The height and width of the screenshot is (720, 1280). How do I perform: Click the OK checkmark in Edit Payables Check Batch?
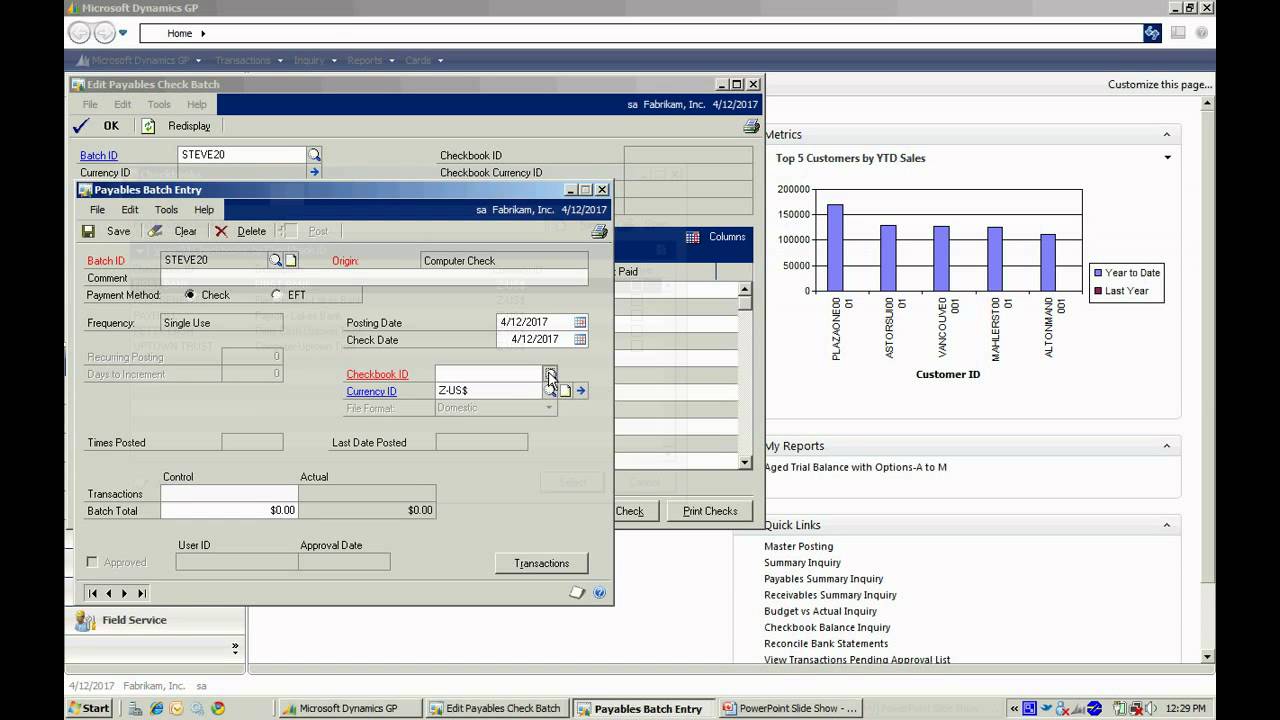[81, 126]
